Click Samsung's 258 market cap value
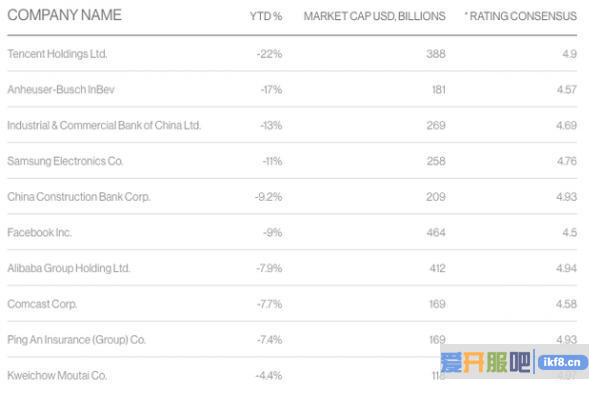 click(x=436, y=161)
